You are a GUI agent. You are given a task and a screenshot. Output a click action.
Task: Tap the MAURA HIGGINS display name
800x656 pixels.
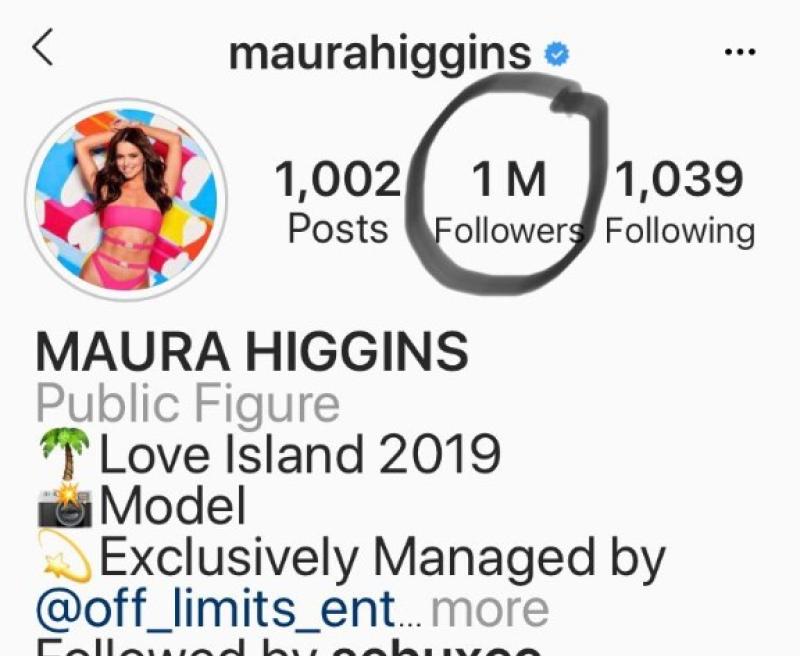pyautogui.click(x=252, y=351)
